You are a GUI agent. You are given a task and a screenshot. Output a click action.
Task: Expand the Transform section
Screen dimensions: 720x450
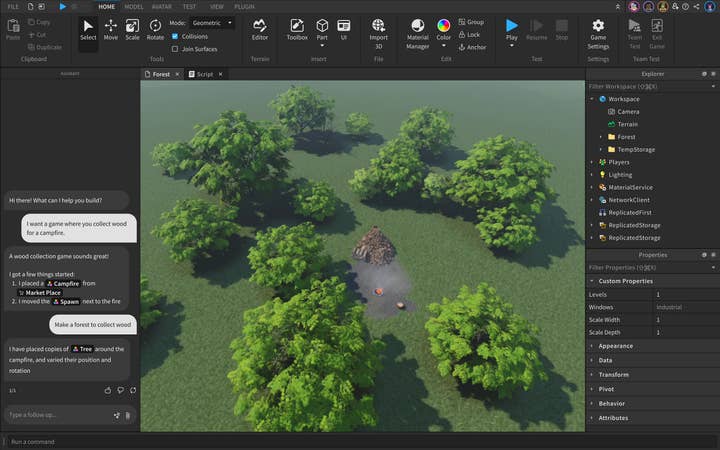click(x=592, y=374)
